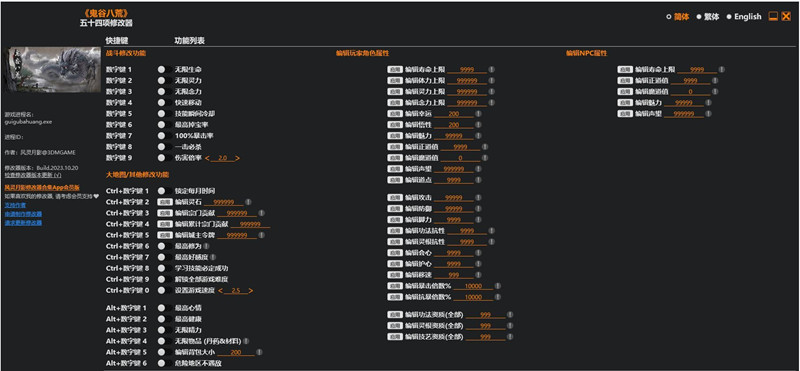This screenshot has width=800, height=371.
Task: Click the 快捷键 header tab
Action: pyautogui.click(x=117, y=40)
